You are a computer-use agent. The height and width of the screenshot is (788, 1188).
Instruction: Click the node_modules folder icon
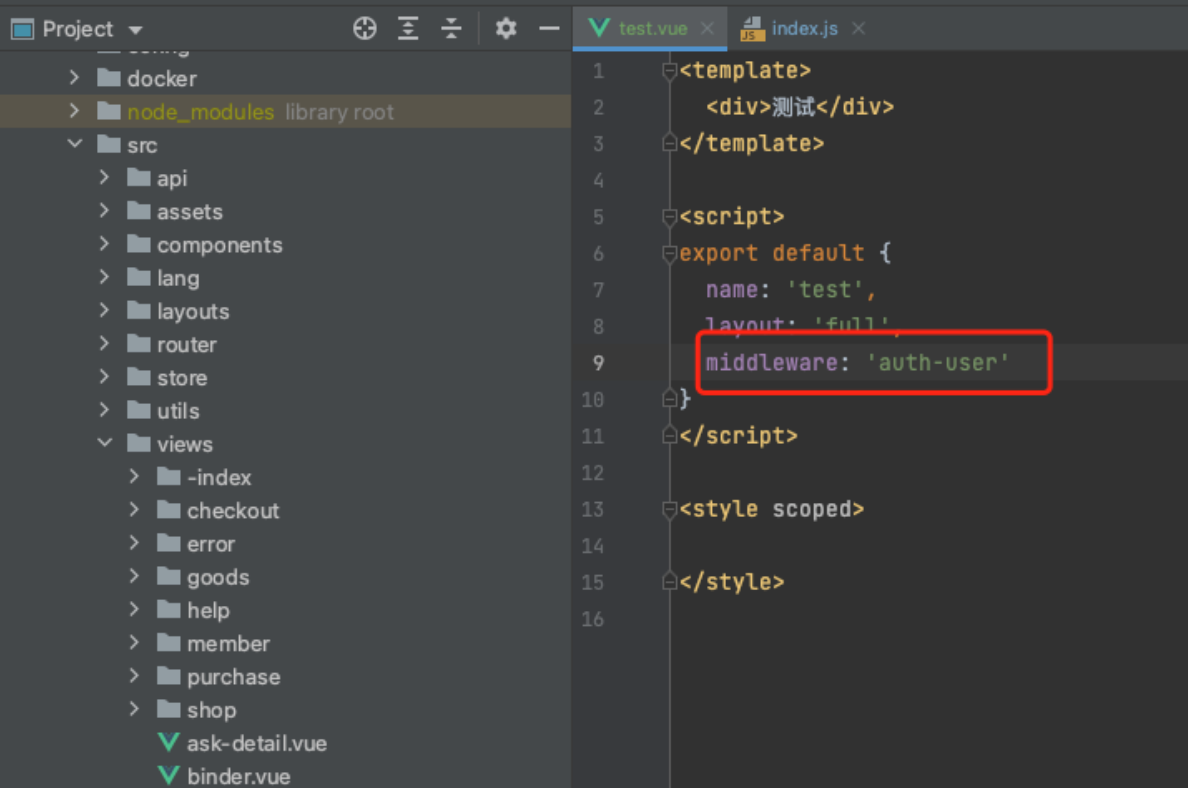click(109, 111)
